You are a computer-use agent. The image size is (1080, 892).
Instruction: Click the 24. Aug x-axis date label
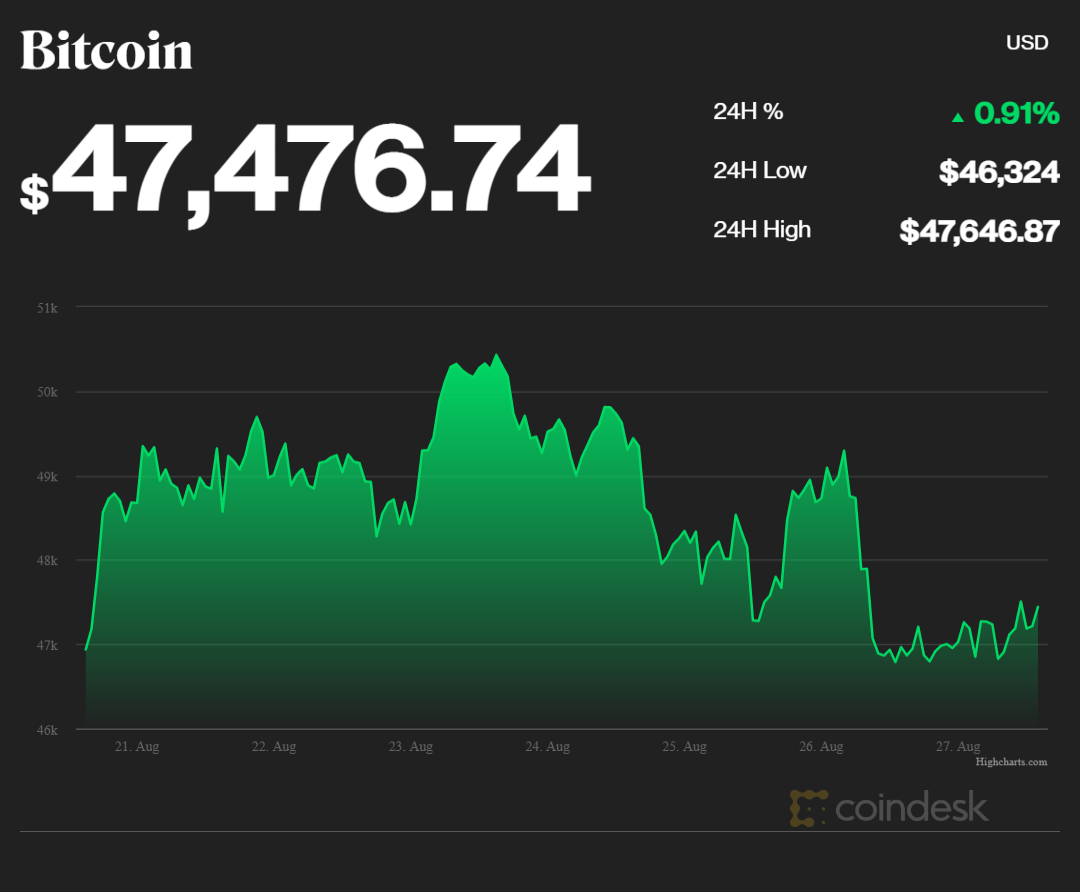[546, 747]
